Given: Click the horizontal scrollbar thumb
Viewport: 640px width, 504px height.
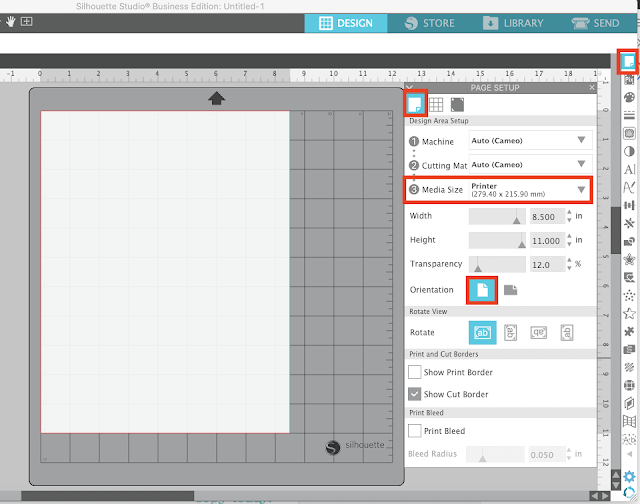Looking at the screenshot, I should pos(107,495).
